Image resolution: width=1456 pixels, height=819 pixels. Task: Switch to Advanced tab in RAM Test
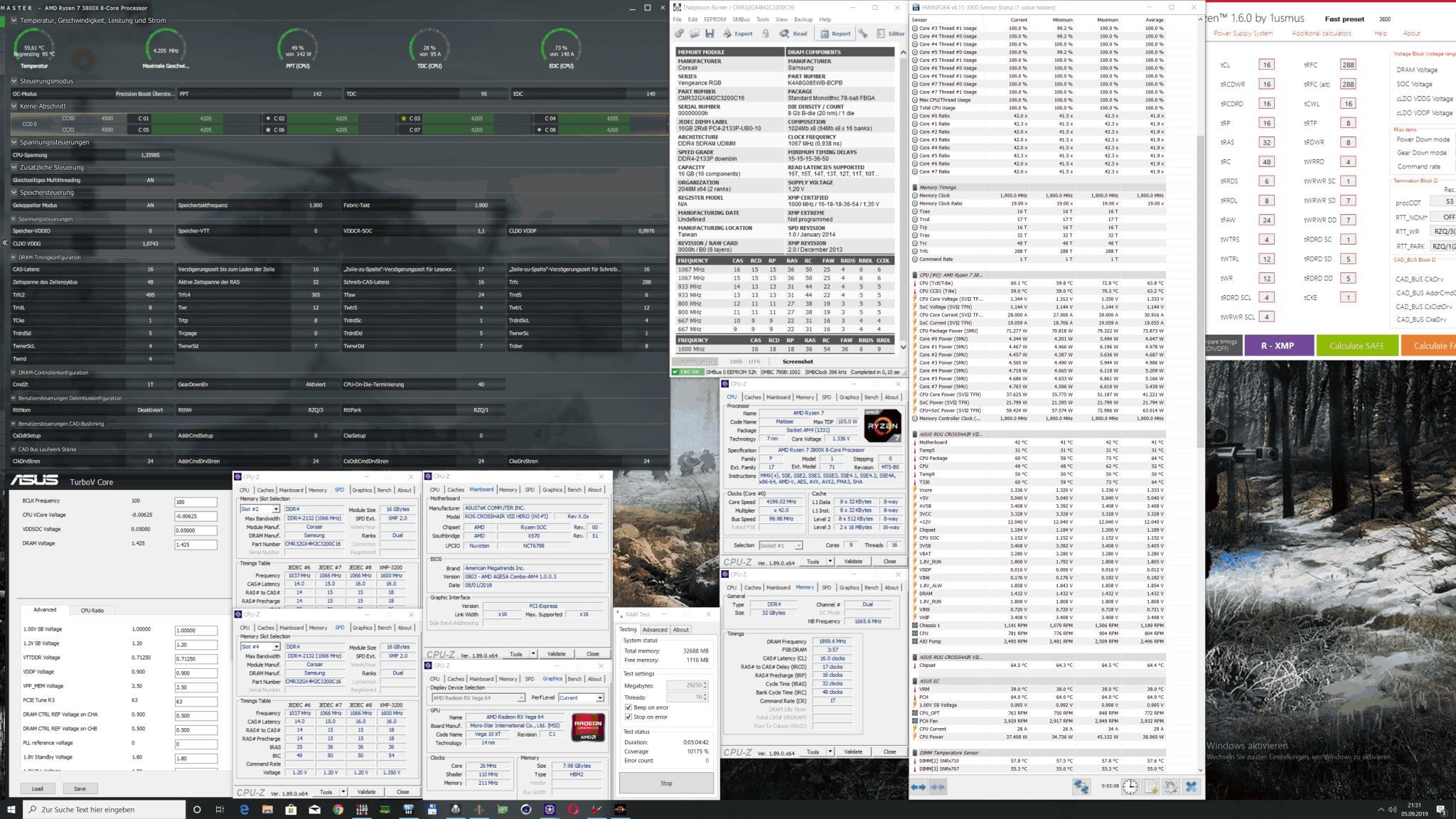655,629
